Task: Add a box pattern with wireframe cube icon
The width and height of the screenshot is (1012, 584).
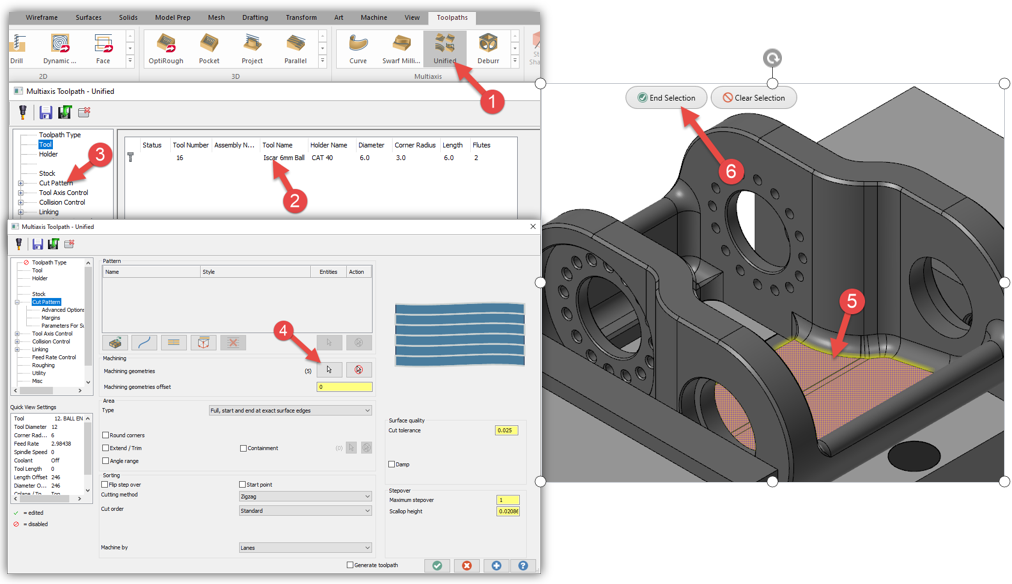Action: (203, 343)
